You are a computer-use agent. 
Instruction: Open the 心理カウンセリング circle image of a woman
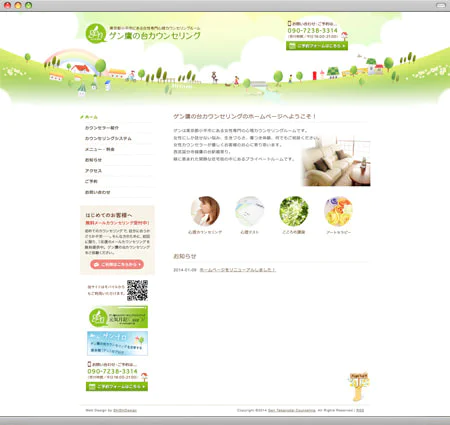coord(205,211)
